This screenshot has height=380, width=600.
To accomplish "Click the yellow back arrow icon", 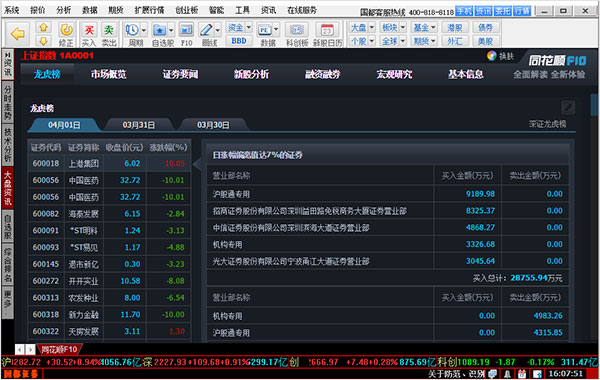I will coord(18,34).
